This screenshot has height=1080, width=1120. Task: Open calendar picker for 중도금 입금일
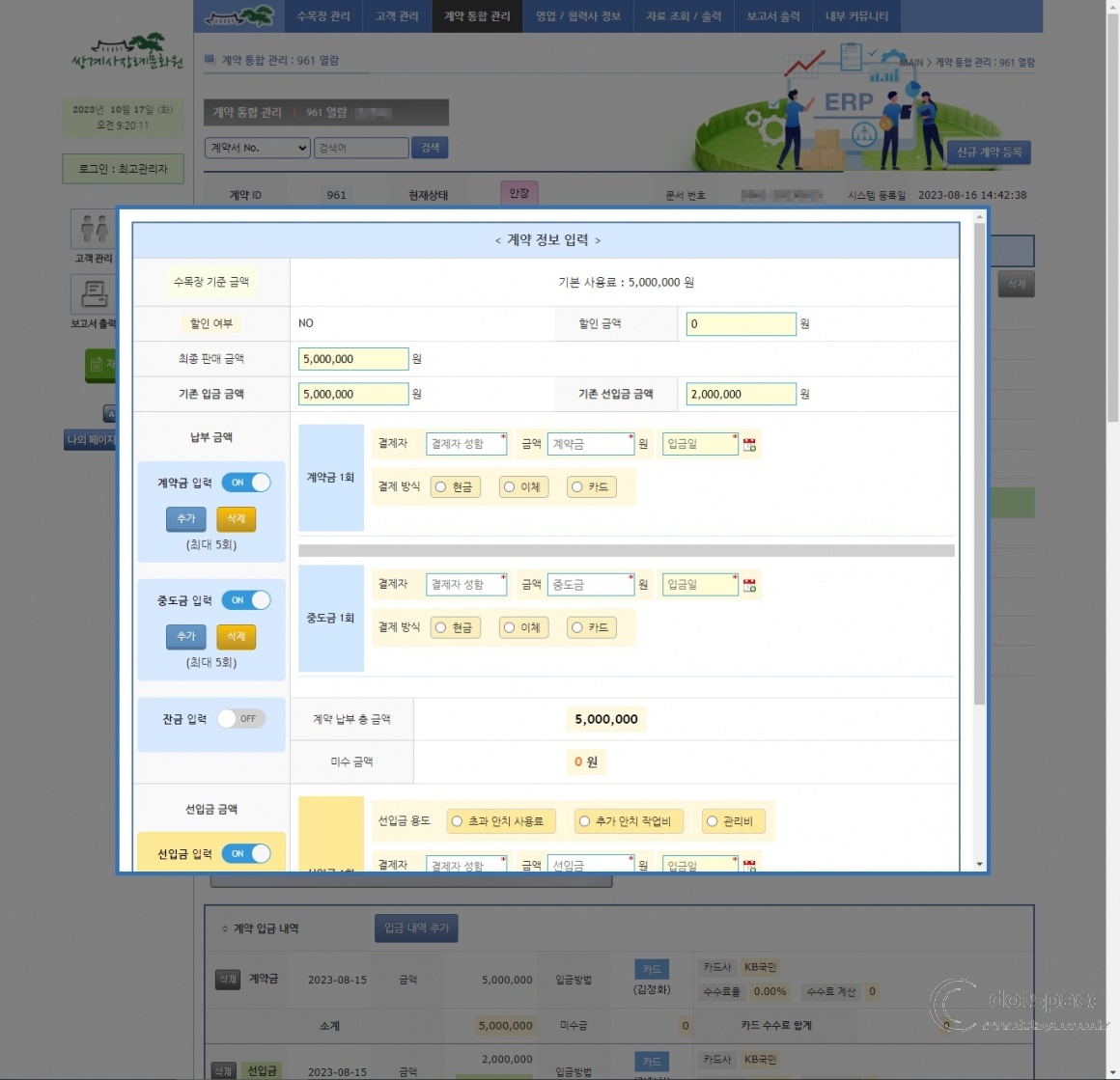tap(750, 584)
